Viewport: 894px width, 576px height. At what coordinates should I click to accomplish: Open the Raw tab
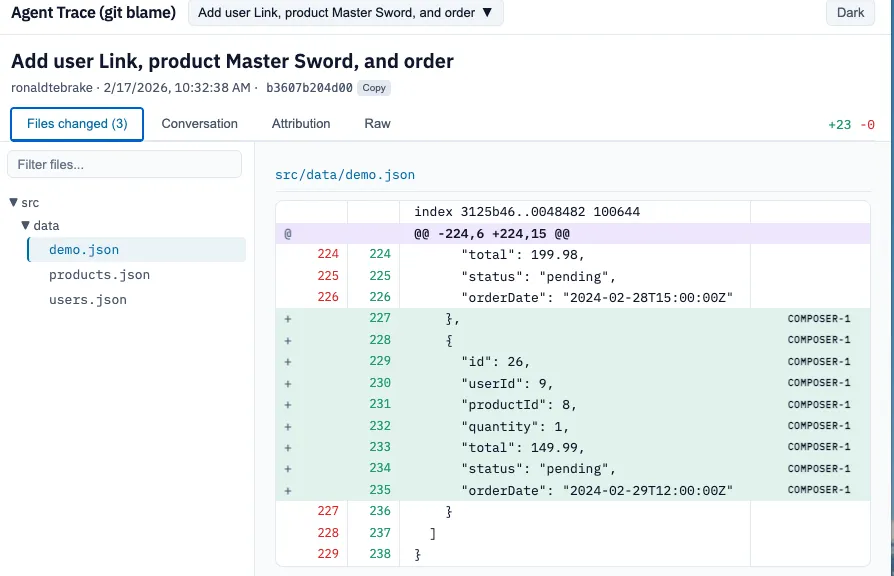point(377,124)
